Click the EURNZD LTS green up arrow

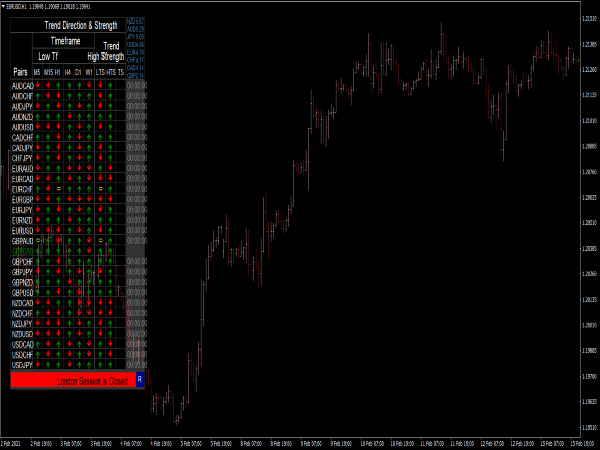point(100,220)
